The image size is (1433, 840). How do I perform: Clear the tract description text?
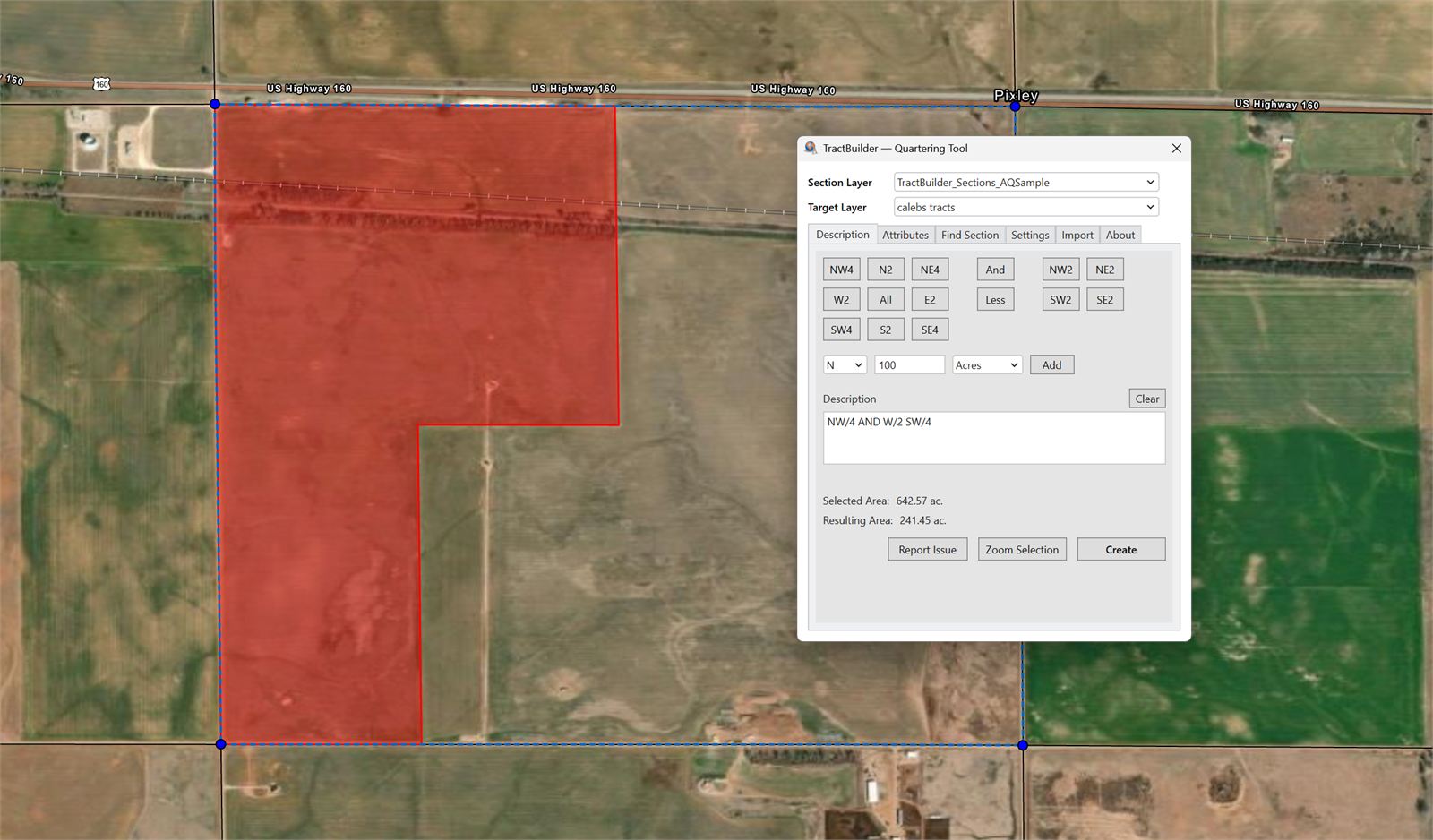pyautogui.click(x=1146, y=398)
